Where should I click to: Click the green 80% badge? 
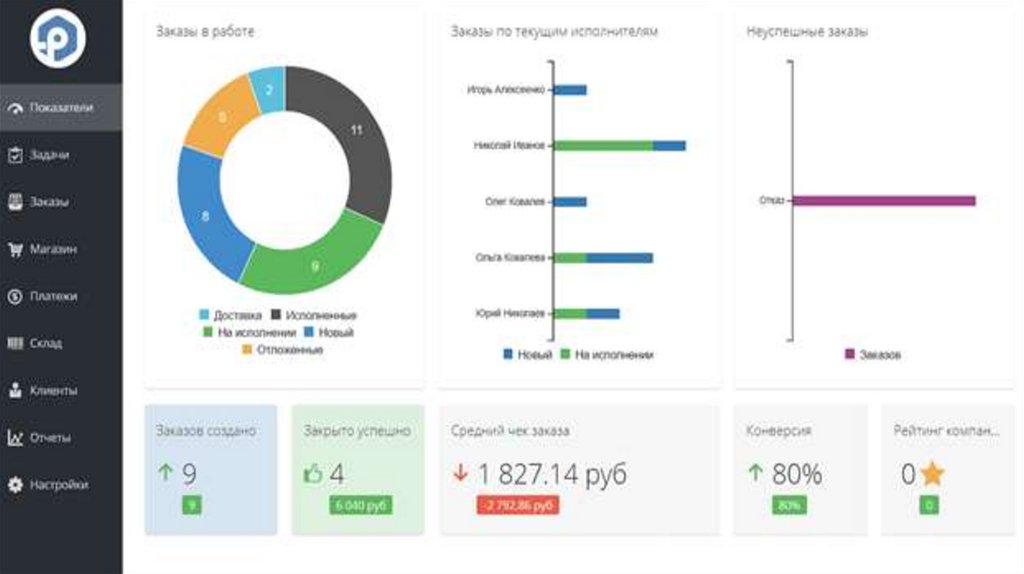789,505
